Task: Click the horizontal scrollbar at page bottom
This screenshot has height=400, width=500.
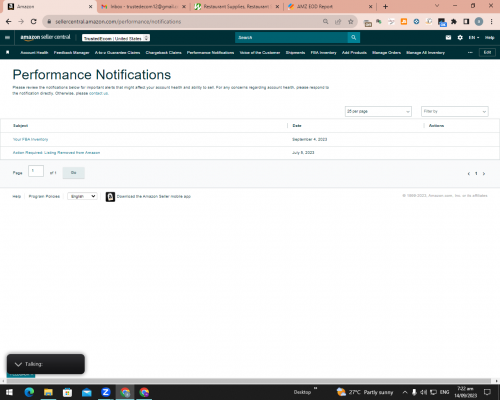Action: 249,381
